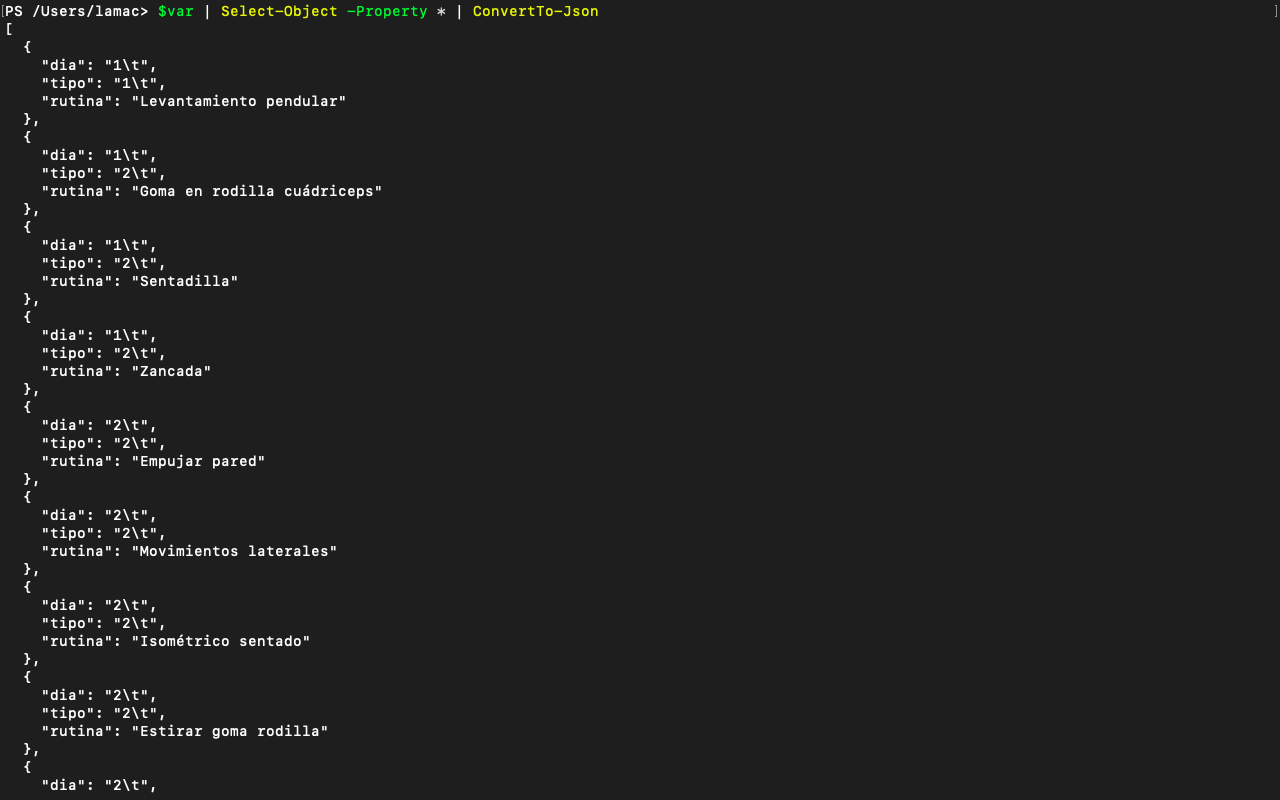Click the "Movimientos laterales" rutina value
This screenshot has height=800, width=1280.
234,551
